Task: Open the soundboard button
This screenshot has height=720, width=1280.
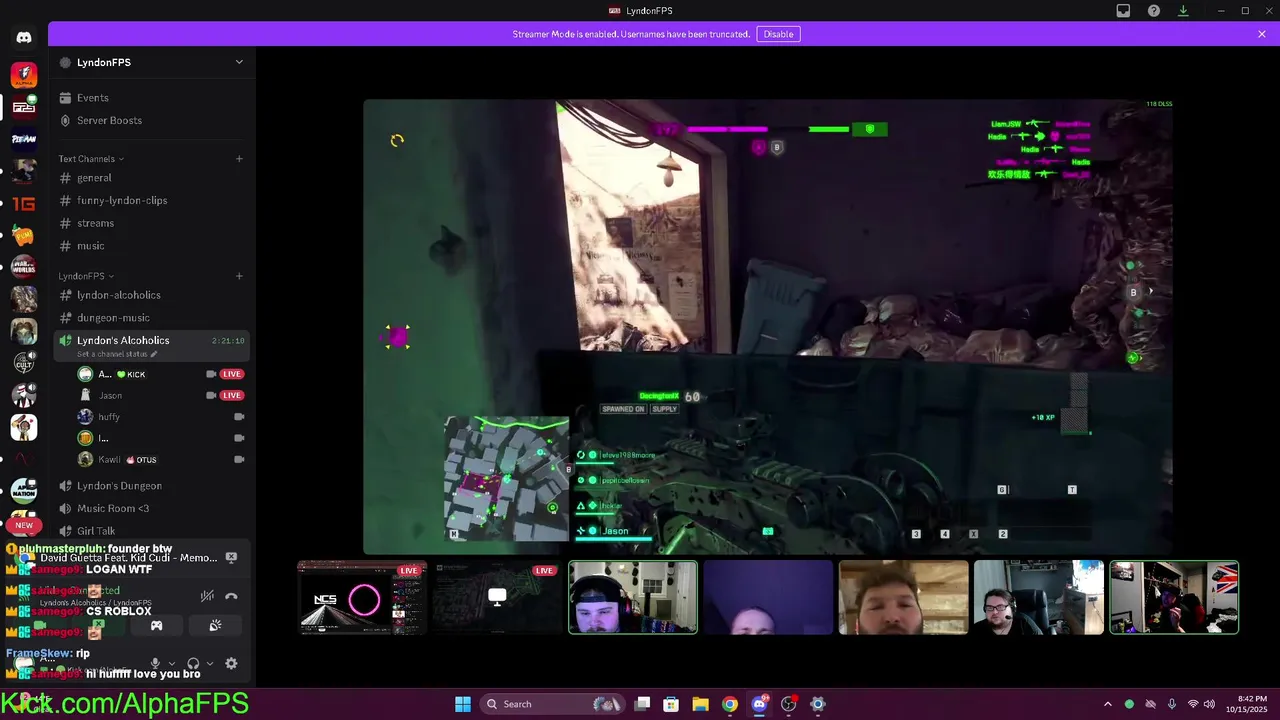Action: tap(215, 626)
